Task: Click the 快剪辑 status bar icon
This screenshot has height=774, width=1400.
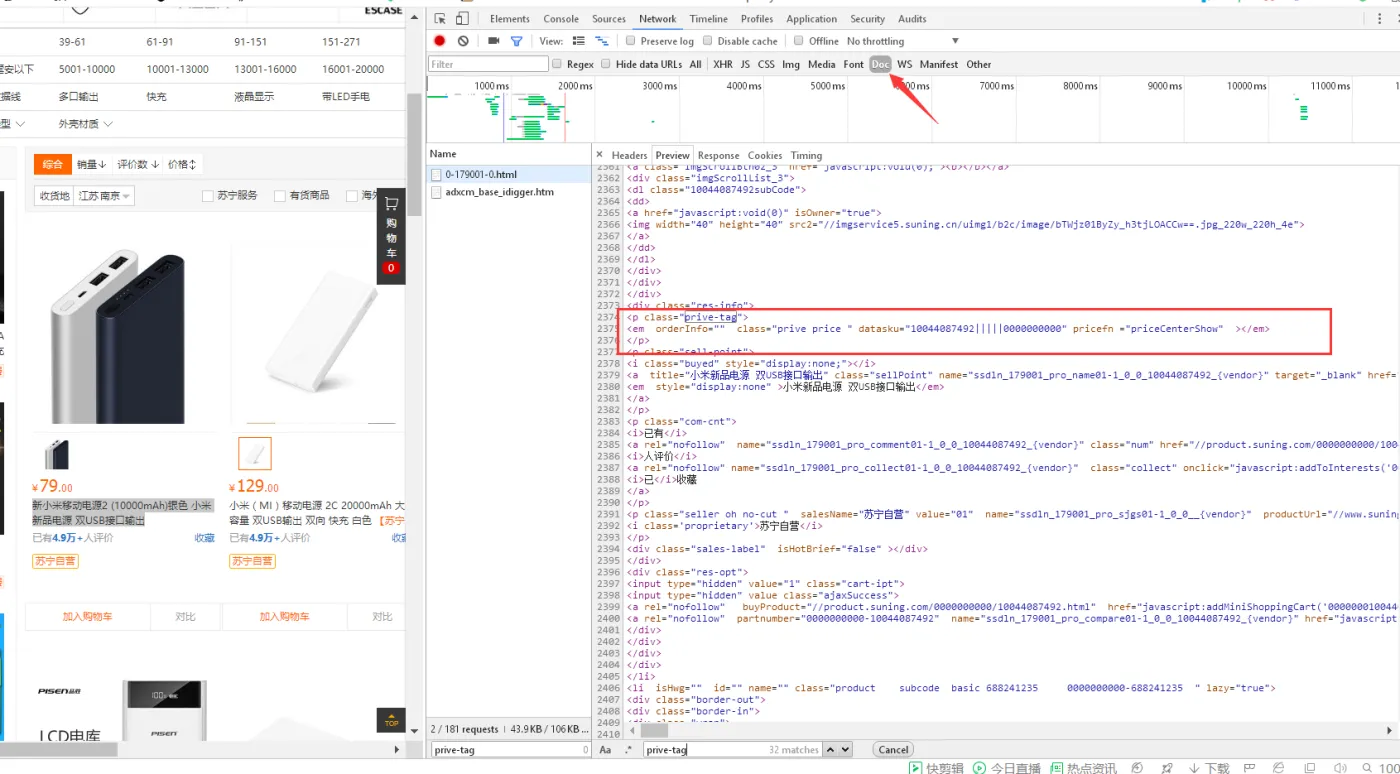Action: [x=937, y=768]
